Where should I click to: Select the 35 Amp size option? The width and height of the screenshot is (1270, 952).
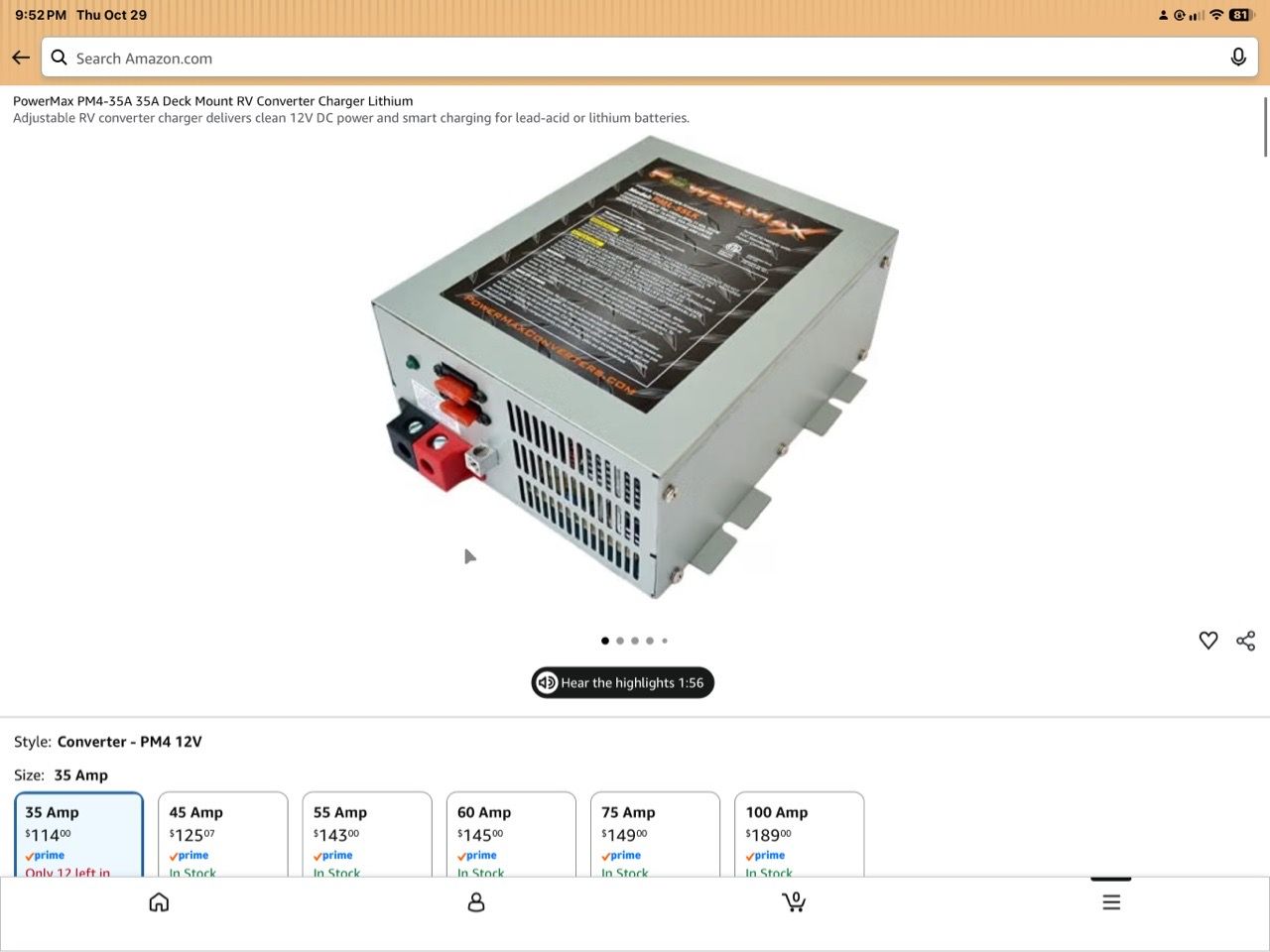(x=79, y=834)
